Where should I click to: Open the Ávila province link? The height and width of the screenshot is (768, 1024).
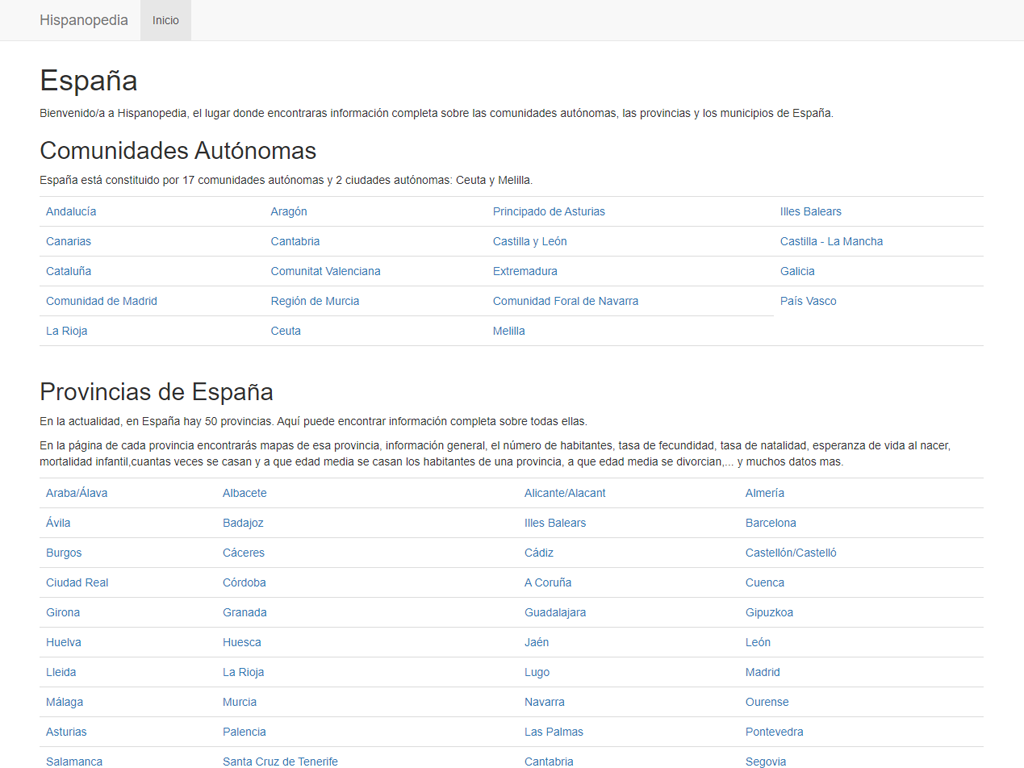click(58, 523)
